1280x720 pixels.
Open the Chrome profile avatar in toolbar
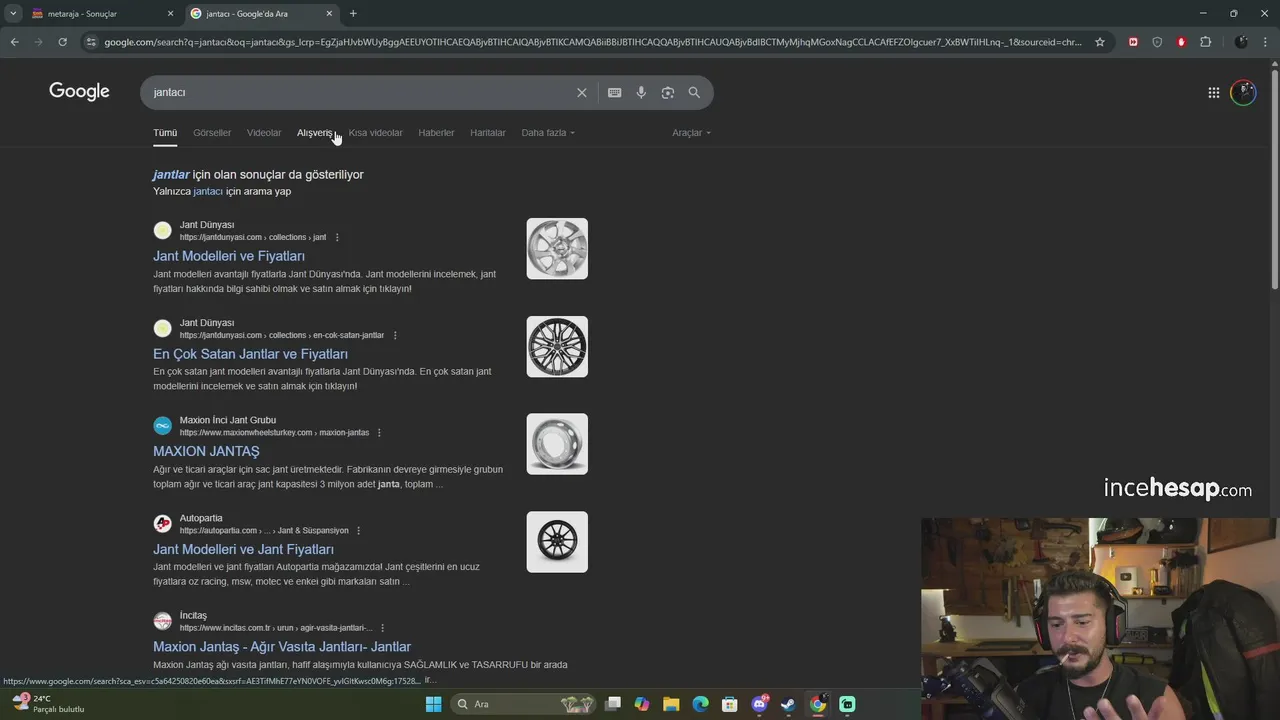[1241, 42]
